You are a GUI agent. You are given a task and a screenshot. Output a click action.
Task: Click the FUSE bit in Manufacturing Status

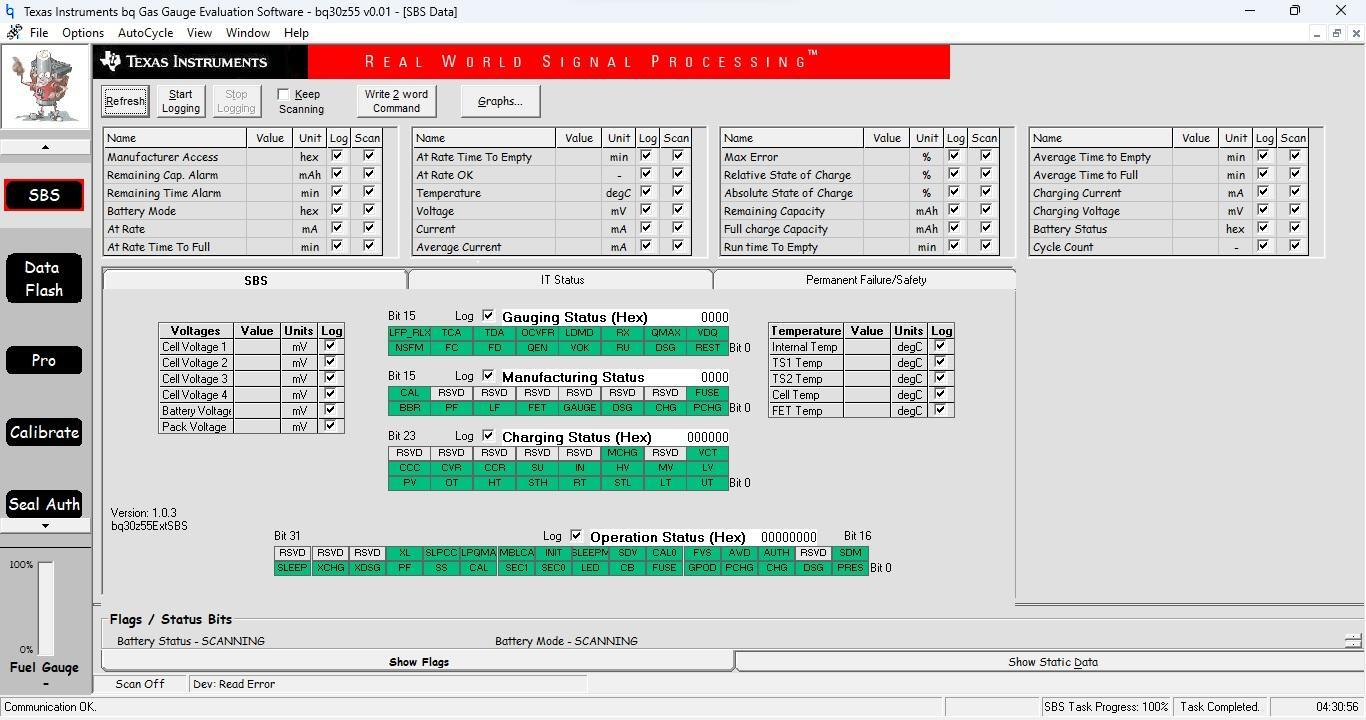point(707,393)
